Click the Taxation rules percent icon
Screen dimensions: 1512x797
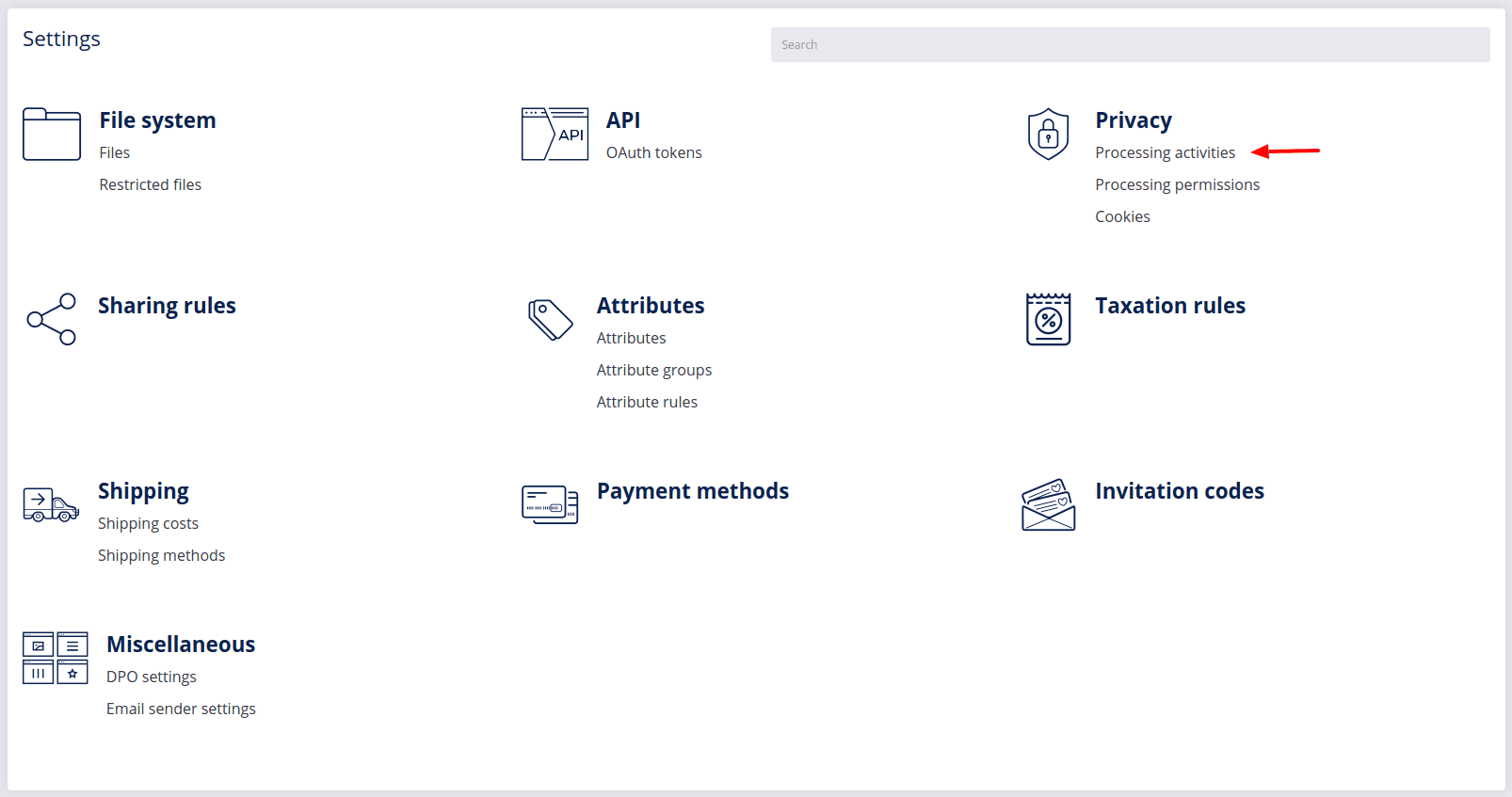(1048, 319)
